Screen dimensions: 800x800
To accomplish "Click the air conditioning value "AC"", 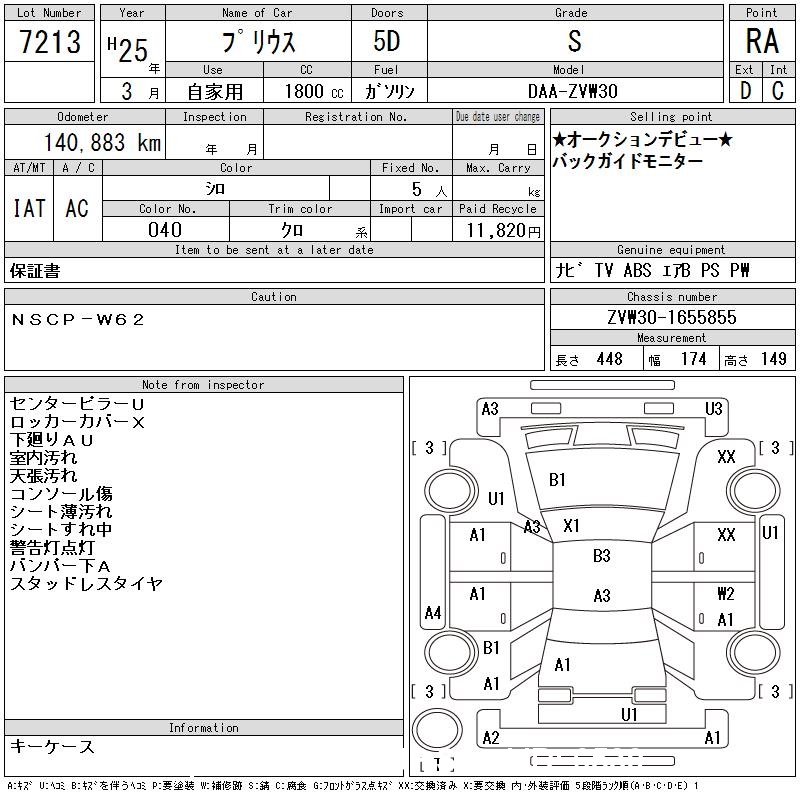I will 77,208.
